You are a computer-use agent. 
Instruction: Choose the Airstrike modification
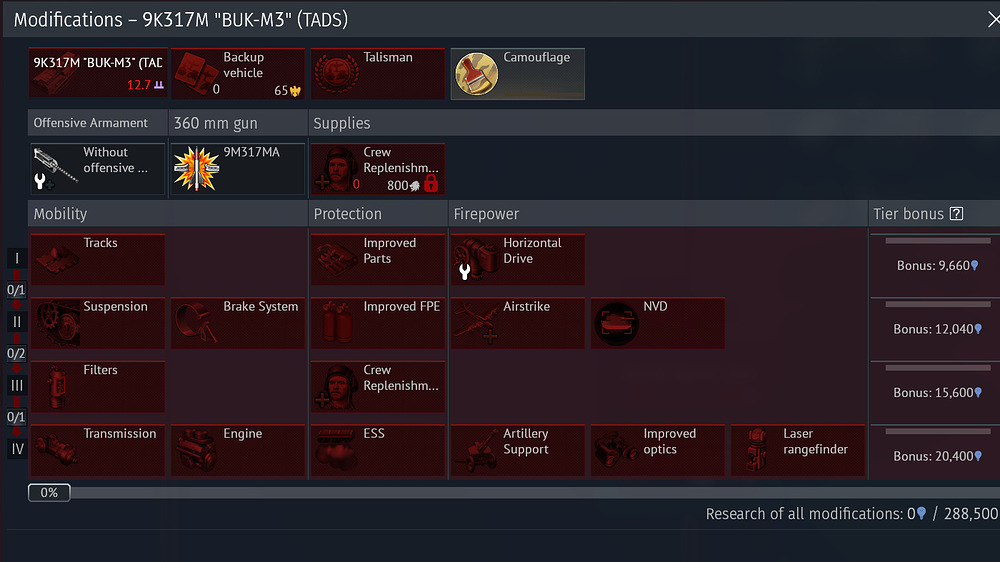click(517, 323)
